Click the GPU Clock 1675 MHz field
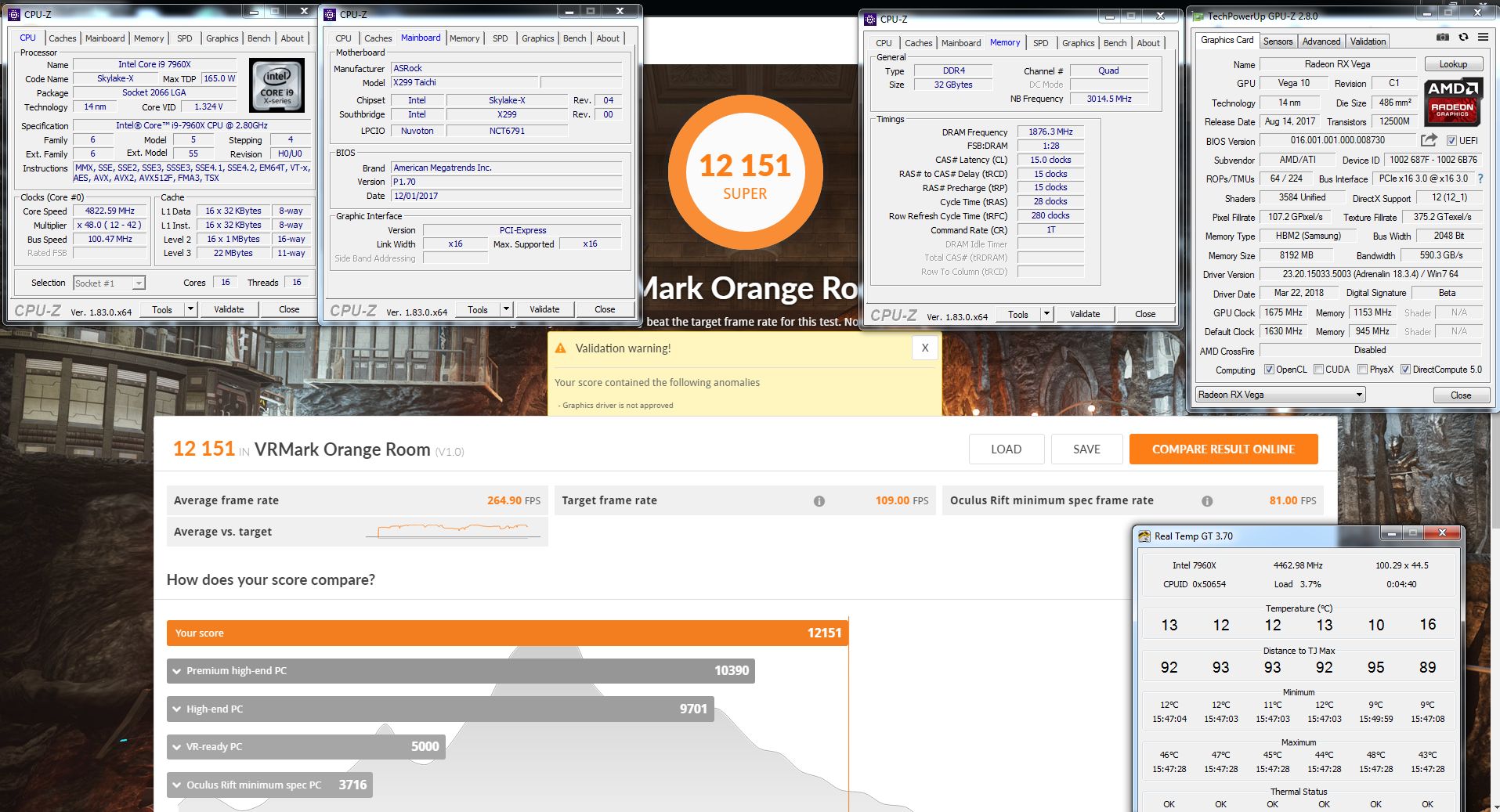1500x812 pixels. coord(1283,312)
